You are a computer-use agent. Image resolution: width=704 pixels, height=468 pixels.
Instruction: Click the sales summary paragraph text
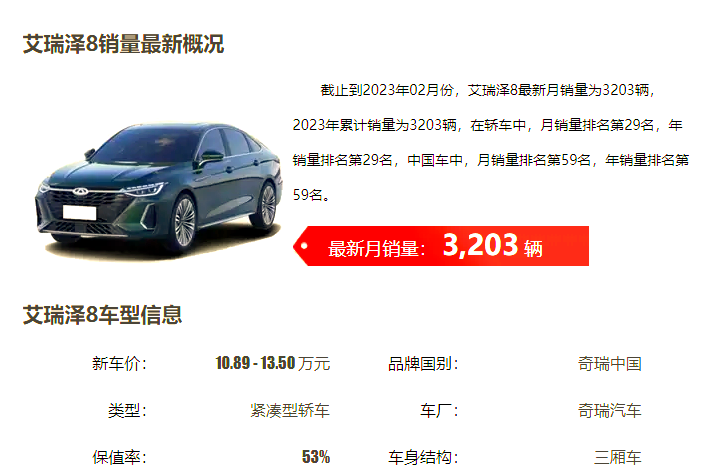pos(491,142)
